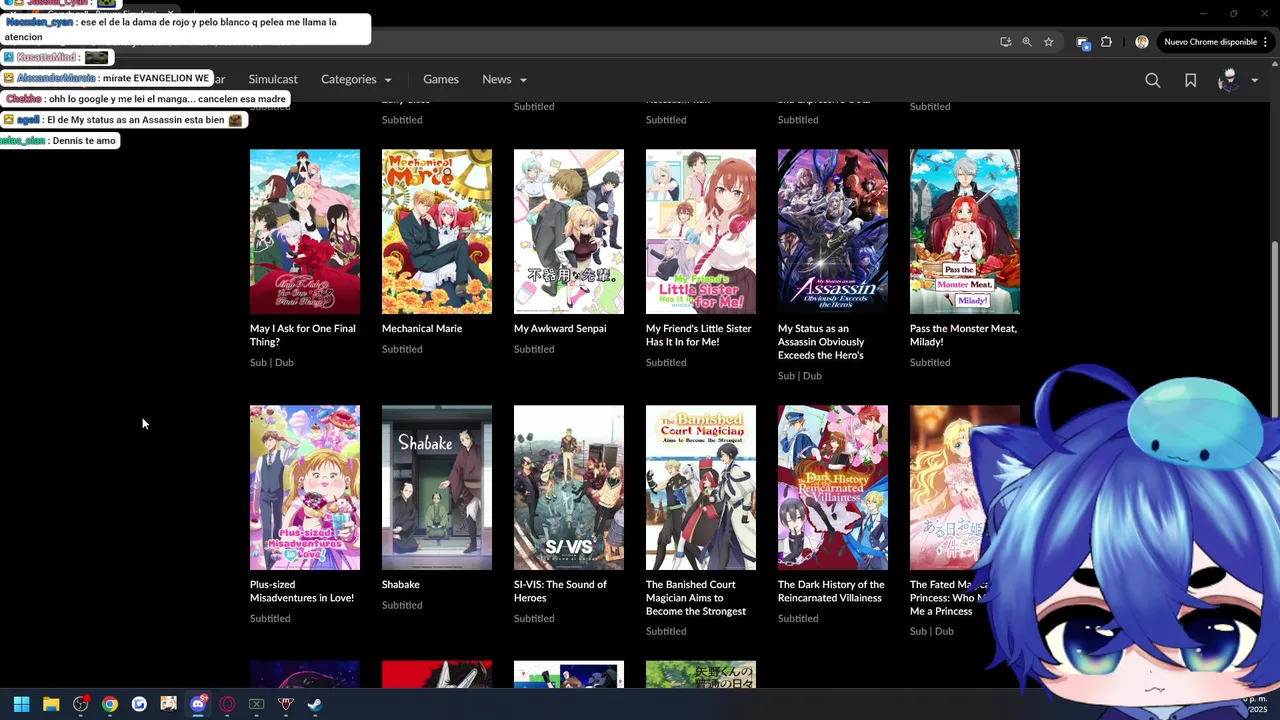
Task: Open Pass the Monster Meat, Milady! poster
Action: [965, 232]
